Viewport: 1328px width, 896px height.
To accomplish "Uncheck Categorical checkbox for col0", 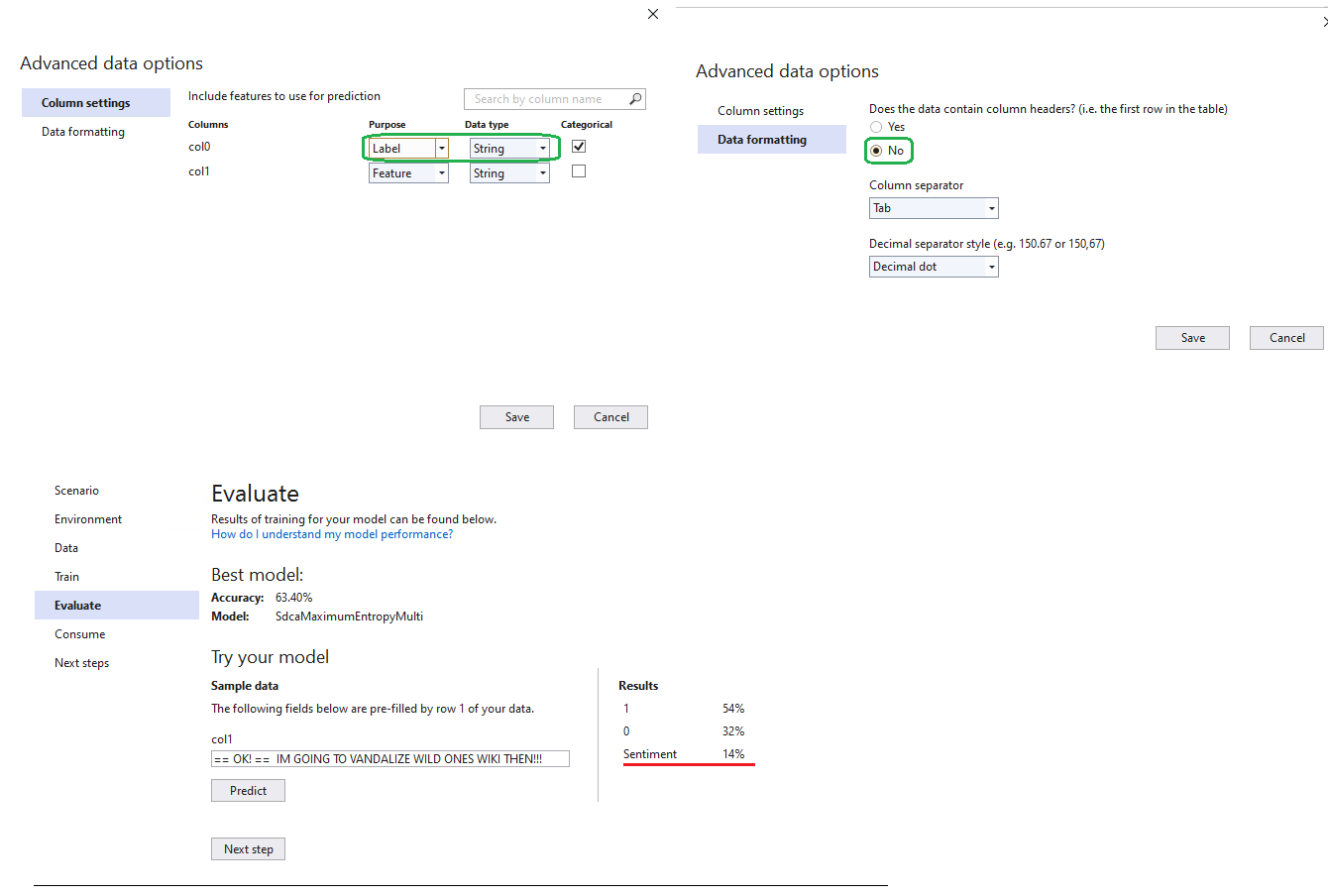I will (x=578, y=145).
